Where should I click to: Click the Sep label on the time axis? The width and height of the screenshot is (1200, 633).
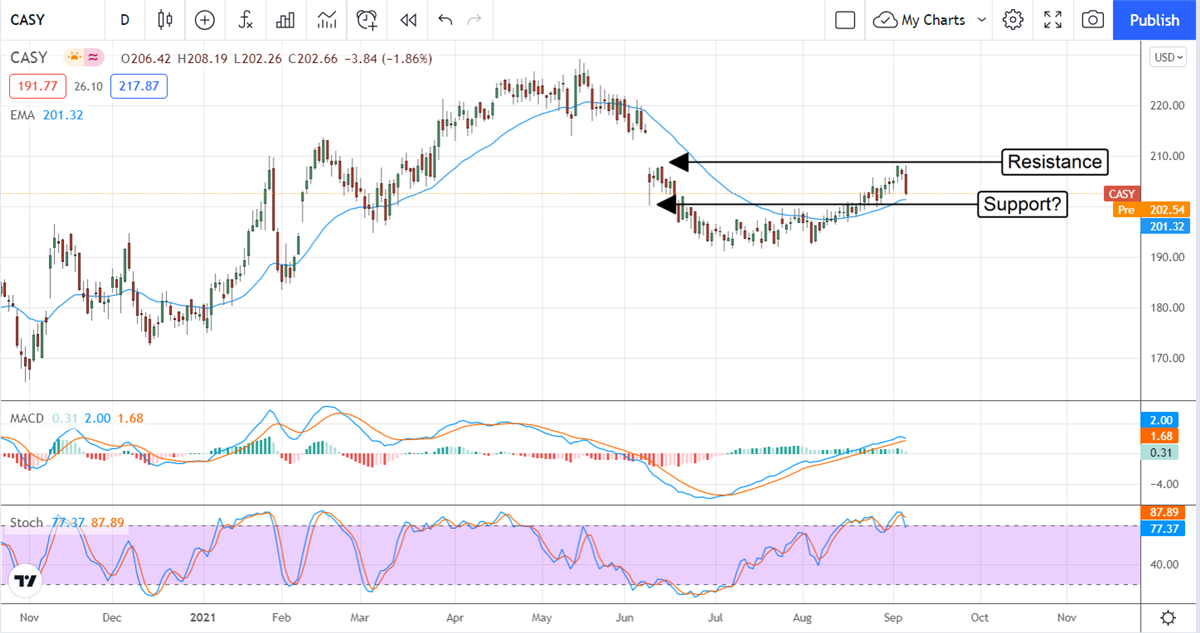[x=892, y=619]
